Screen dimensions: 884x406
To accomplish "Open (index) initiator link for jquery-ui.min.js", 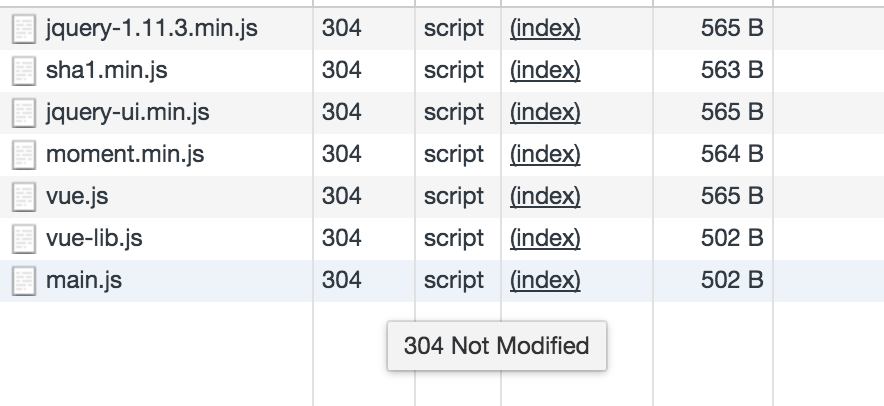I will pyautogui.click(x=545, y=112).
